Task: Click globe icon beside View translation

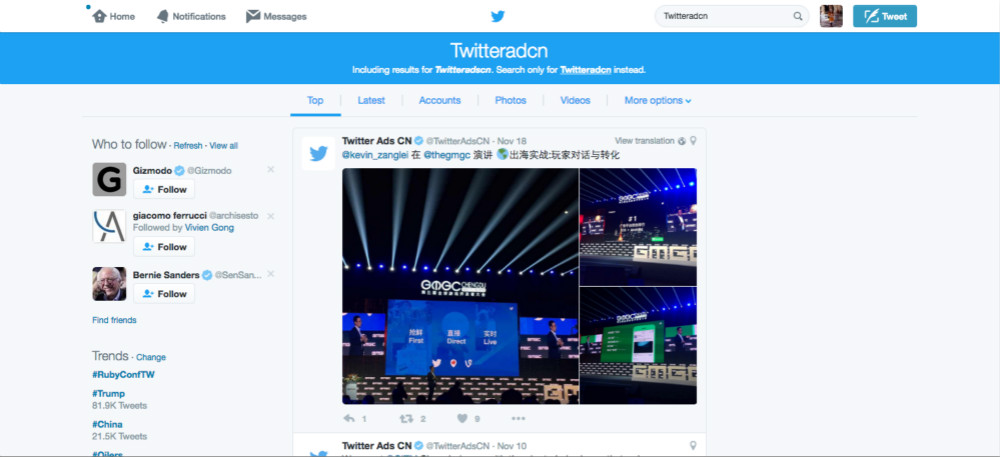Action: [682, 140]
